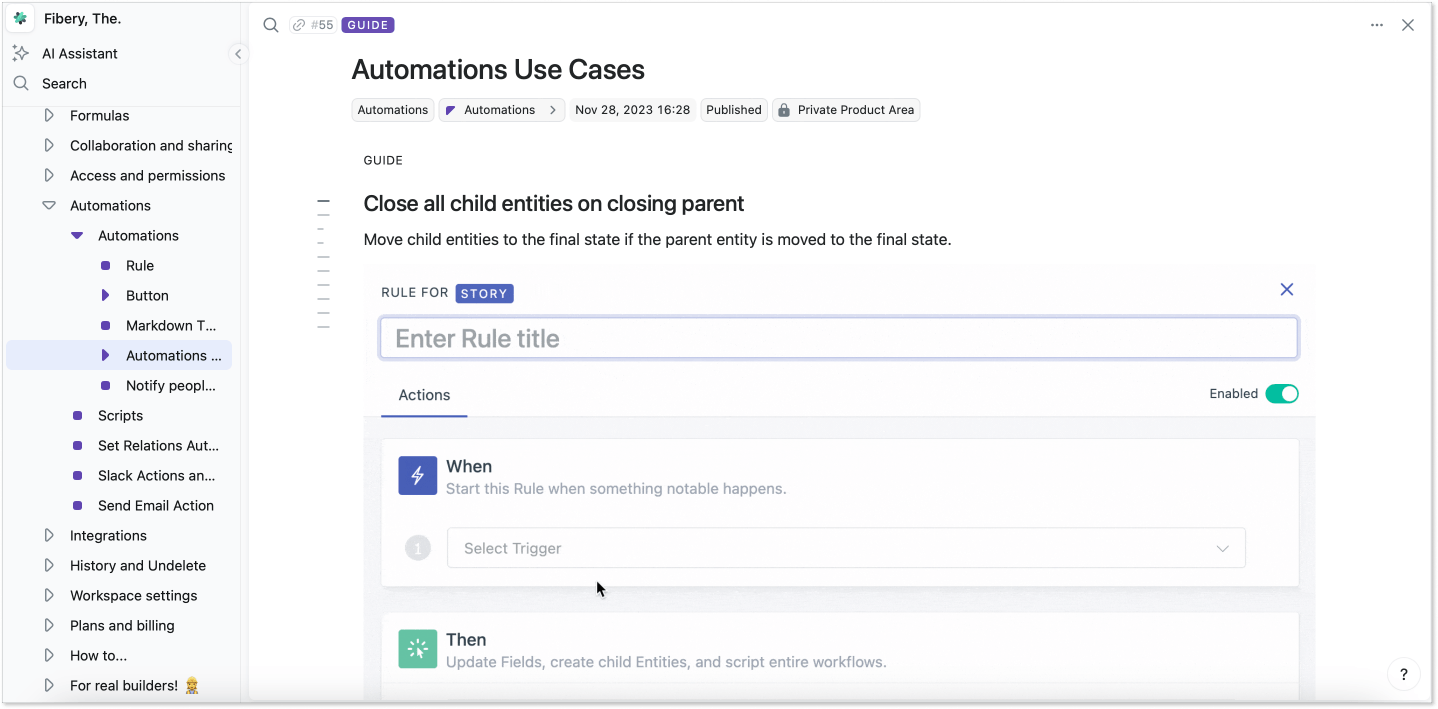
Task: Open Set Relations Aut... in sidebar
Action: [158, 446]
